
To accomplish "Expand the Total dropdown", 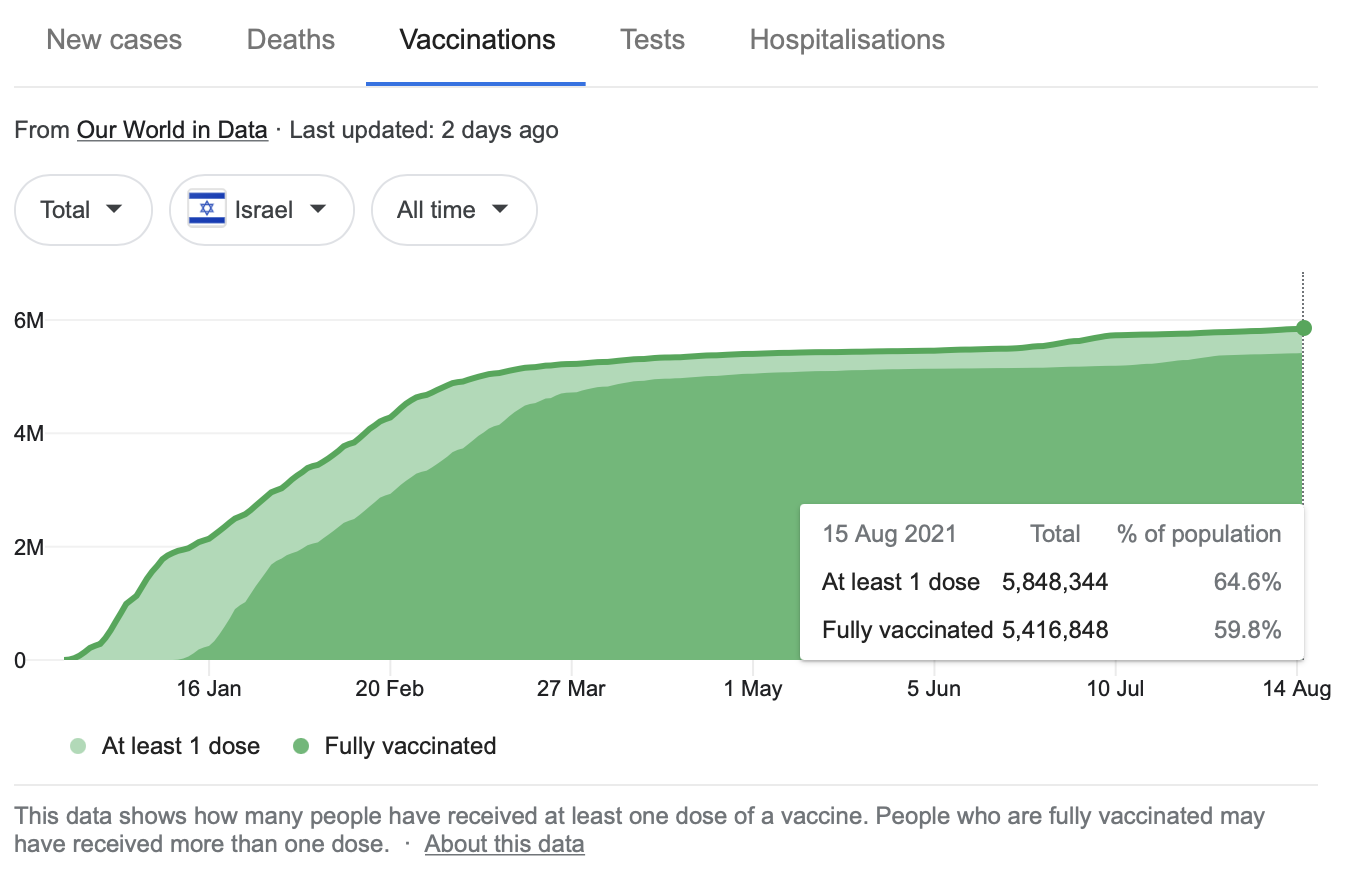I will coord(82,210).
